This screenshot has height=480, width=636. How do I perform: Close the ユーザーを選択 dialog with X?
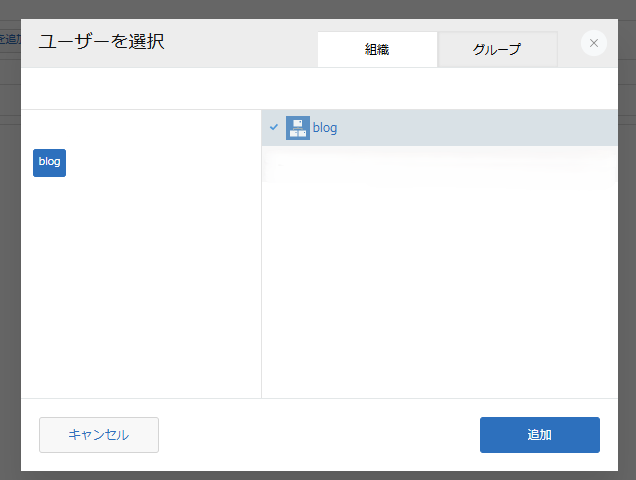click(594, 43)
